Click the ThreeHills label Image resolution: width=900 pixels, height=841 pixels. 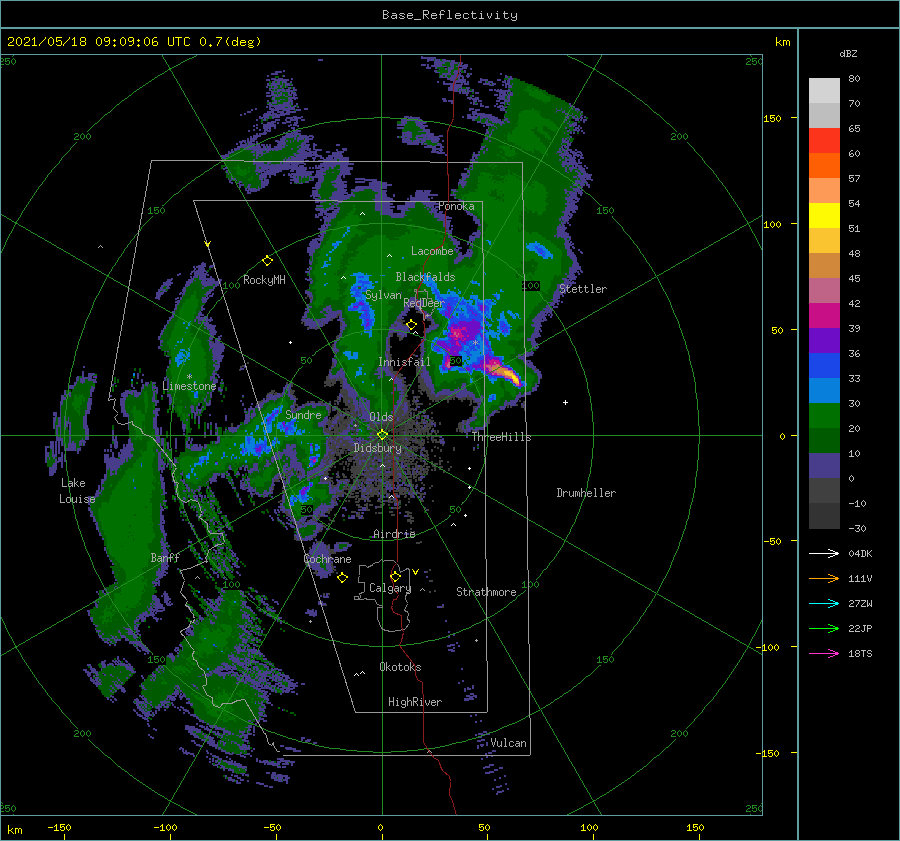click(x=501, y=437)
